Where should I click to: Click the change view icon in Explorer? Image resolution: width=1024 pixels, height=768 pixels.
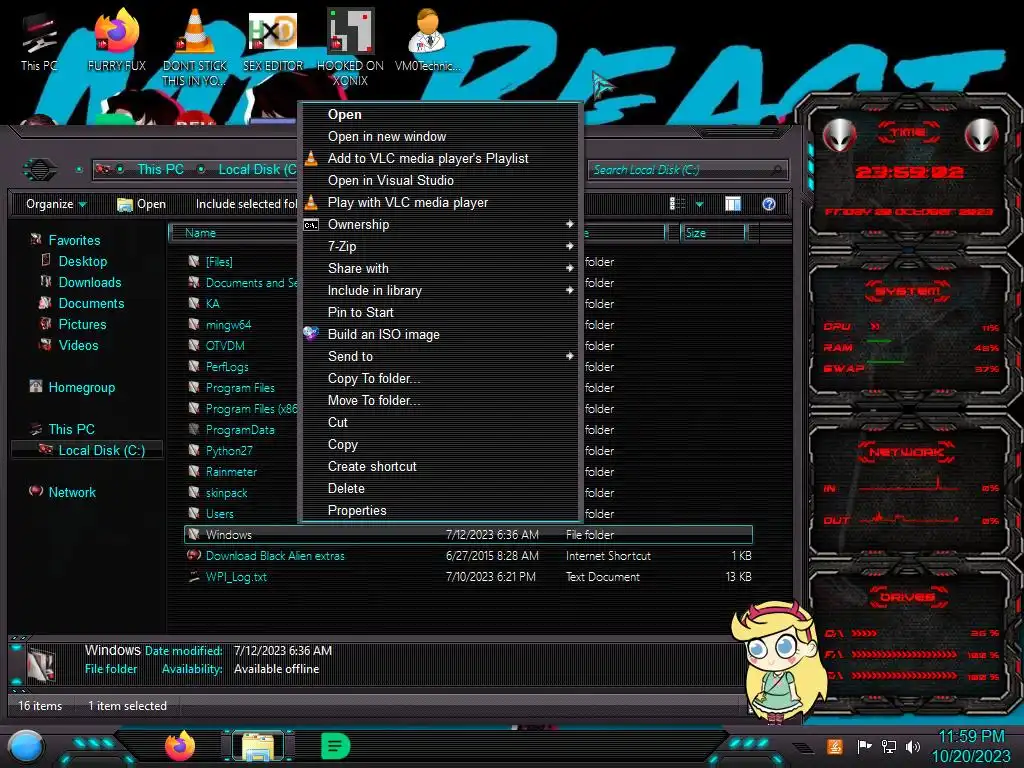[x=677, y=204]
